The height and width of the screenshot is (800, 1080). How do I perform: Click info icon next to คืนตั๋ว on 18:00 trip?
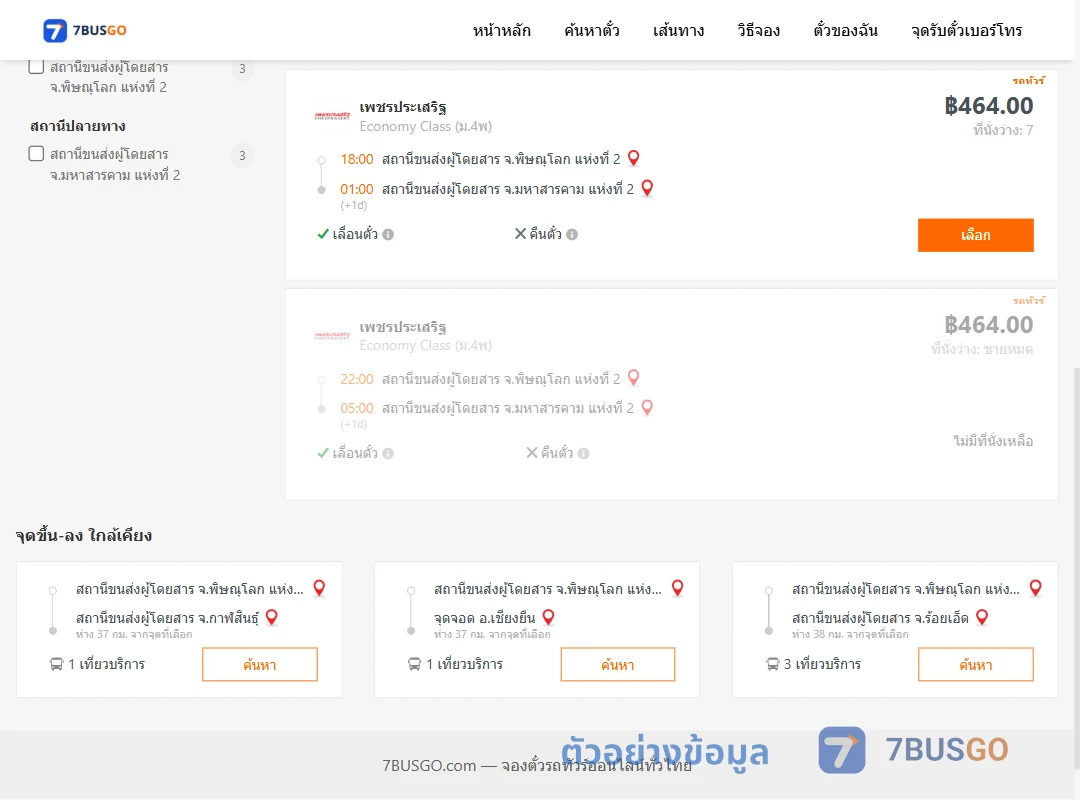coord(572,234)
